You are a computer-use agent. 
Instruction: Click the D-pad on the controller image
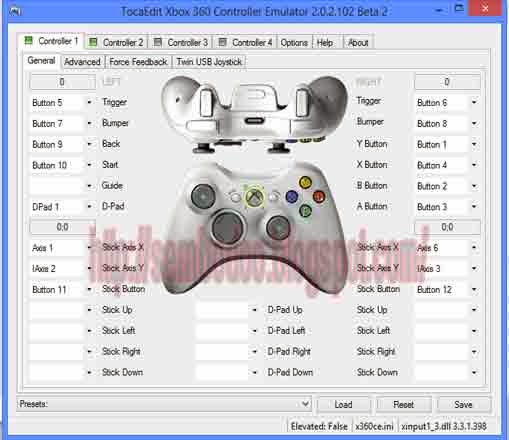point(228,227)
